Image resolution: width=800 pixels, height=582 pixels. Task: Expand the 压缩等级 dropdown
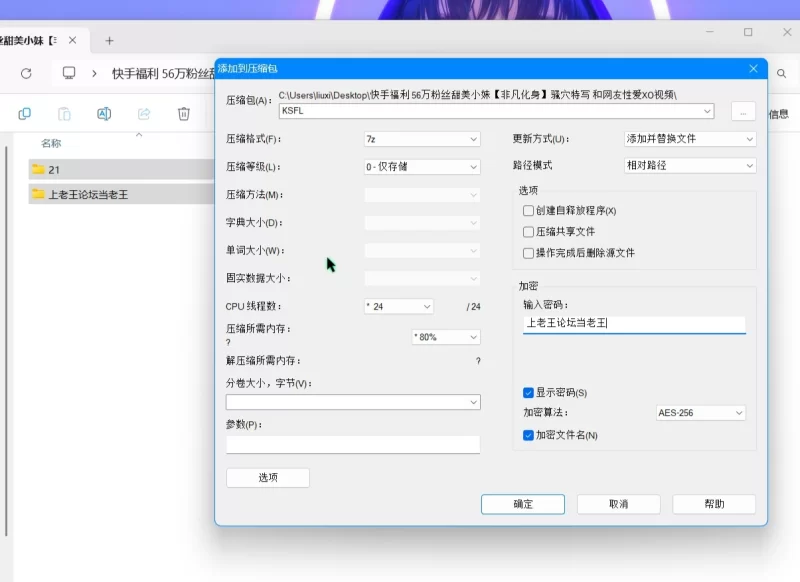[x=422, y=167]
